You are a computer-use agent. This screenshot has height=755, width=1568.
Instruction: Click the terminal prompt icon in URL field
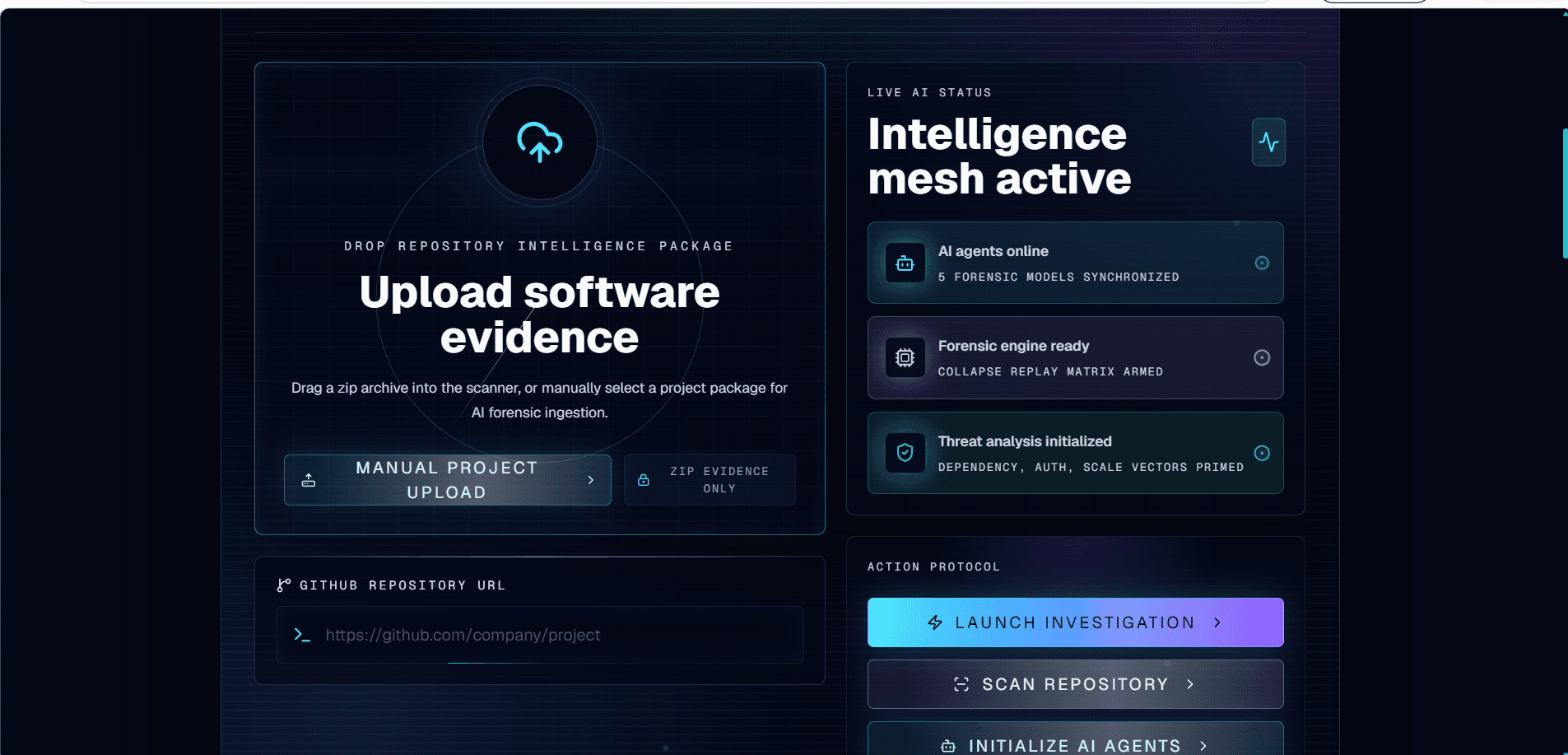tap(302, 635)
